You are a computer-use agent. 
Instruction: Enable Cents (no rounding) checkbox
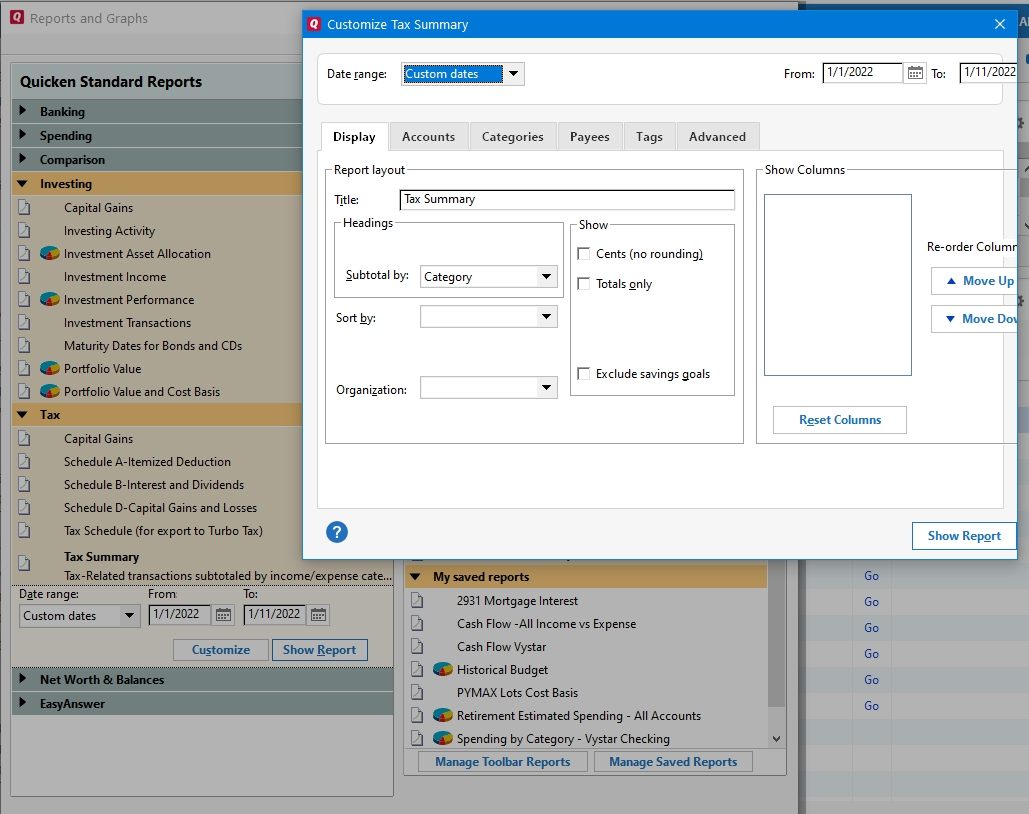pos(583,253)
